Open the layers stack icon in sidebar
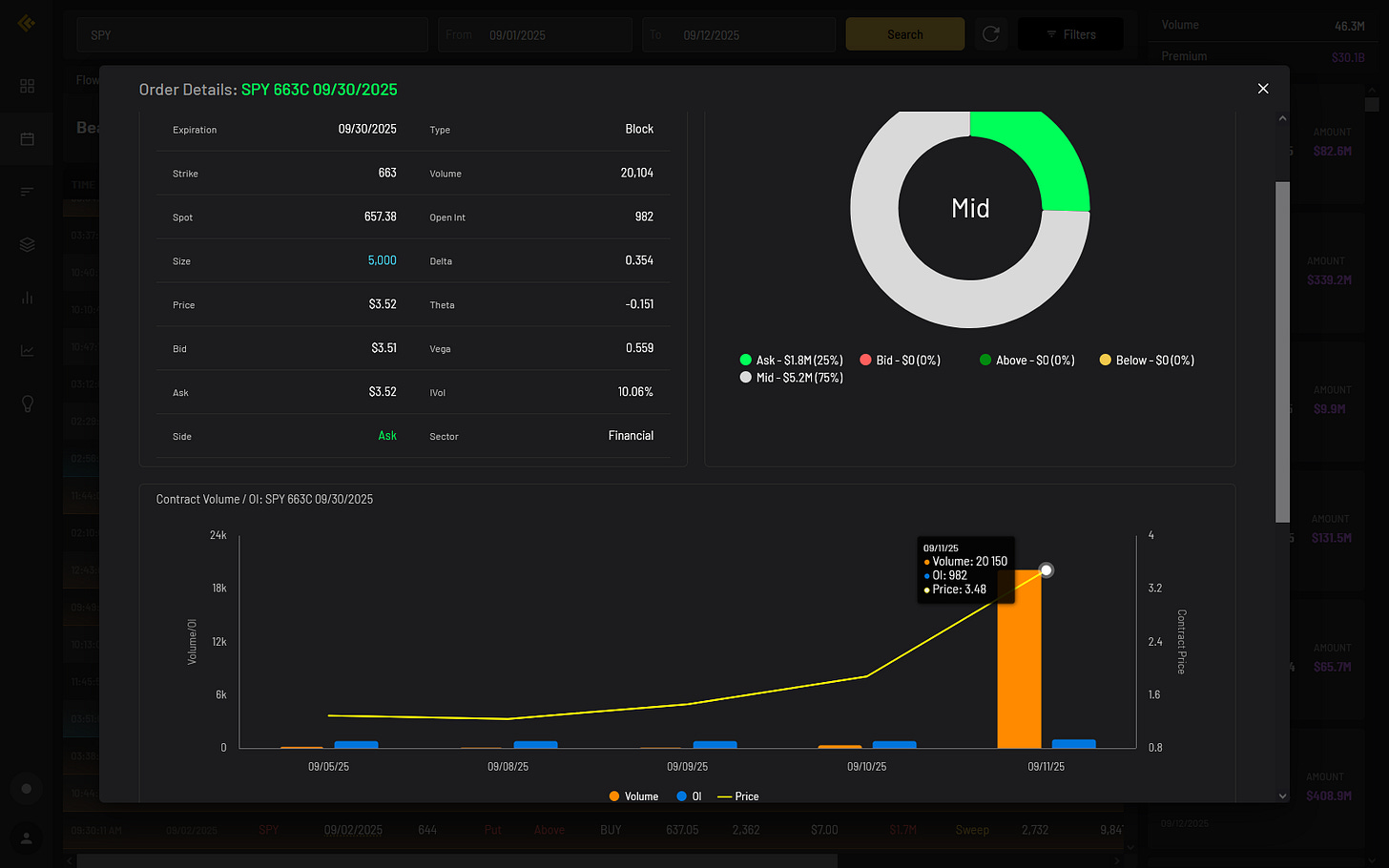This screenshot has width=1389, height=868. click(27, 245)
